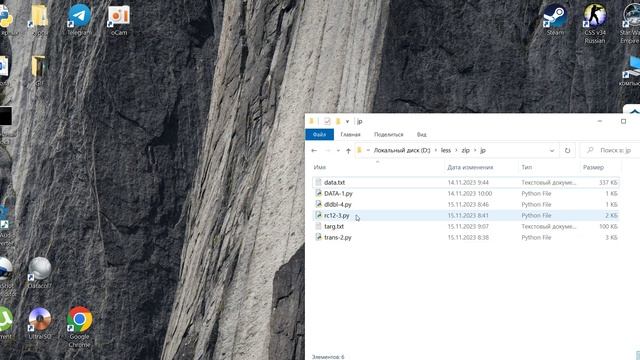The height and width of the screenshot is (360, 640).
Task: Expand the address bar history dropdown
Action: (552, 151)
